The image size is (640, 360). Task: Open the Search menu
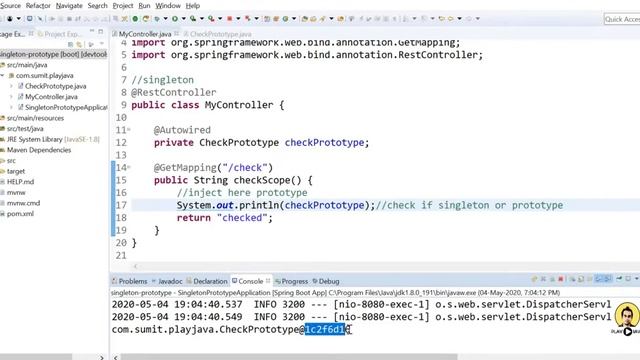98,6
